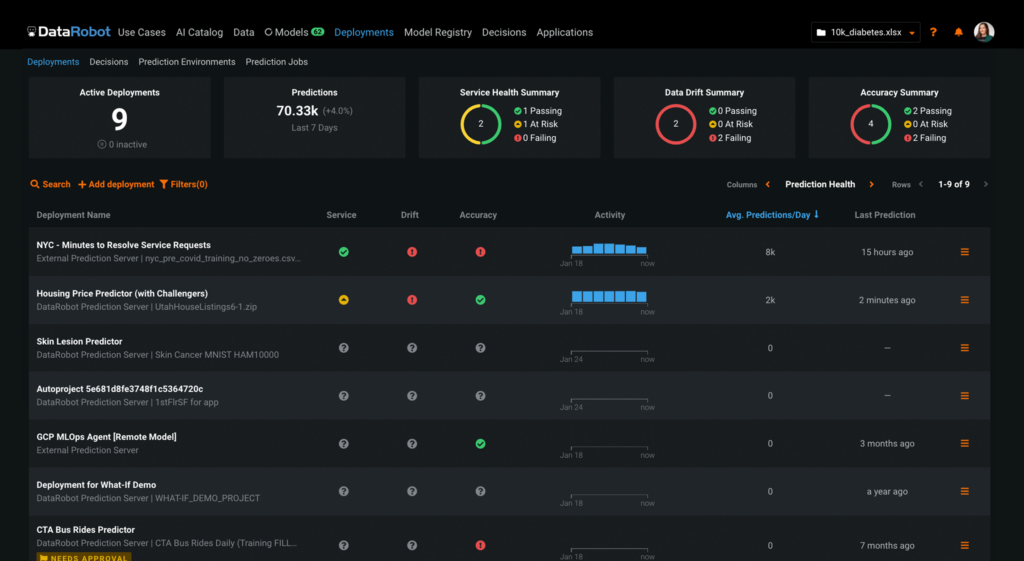Open the user profile avatar
The height and width of the screenshot is (561, 1024).
coord(984,32)
